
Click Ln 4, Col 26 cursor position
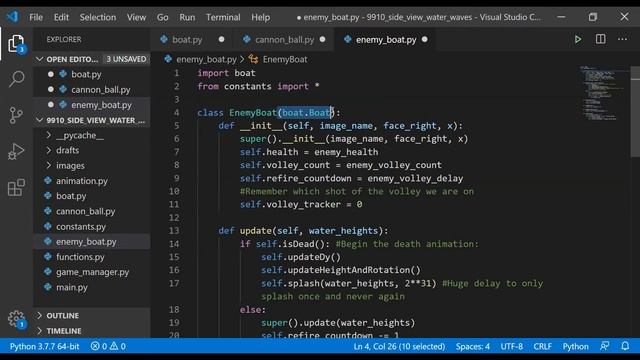pos(399,346)
